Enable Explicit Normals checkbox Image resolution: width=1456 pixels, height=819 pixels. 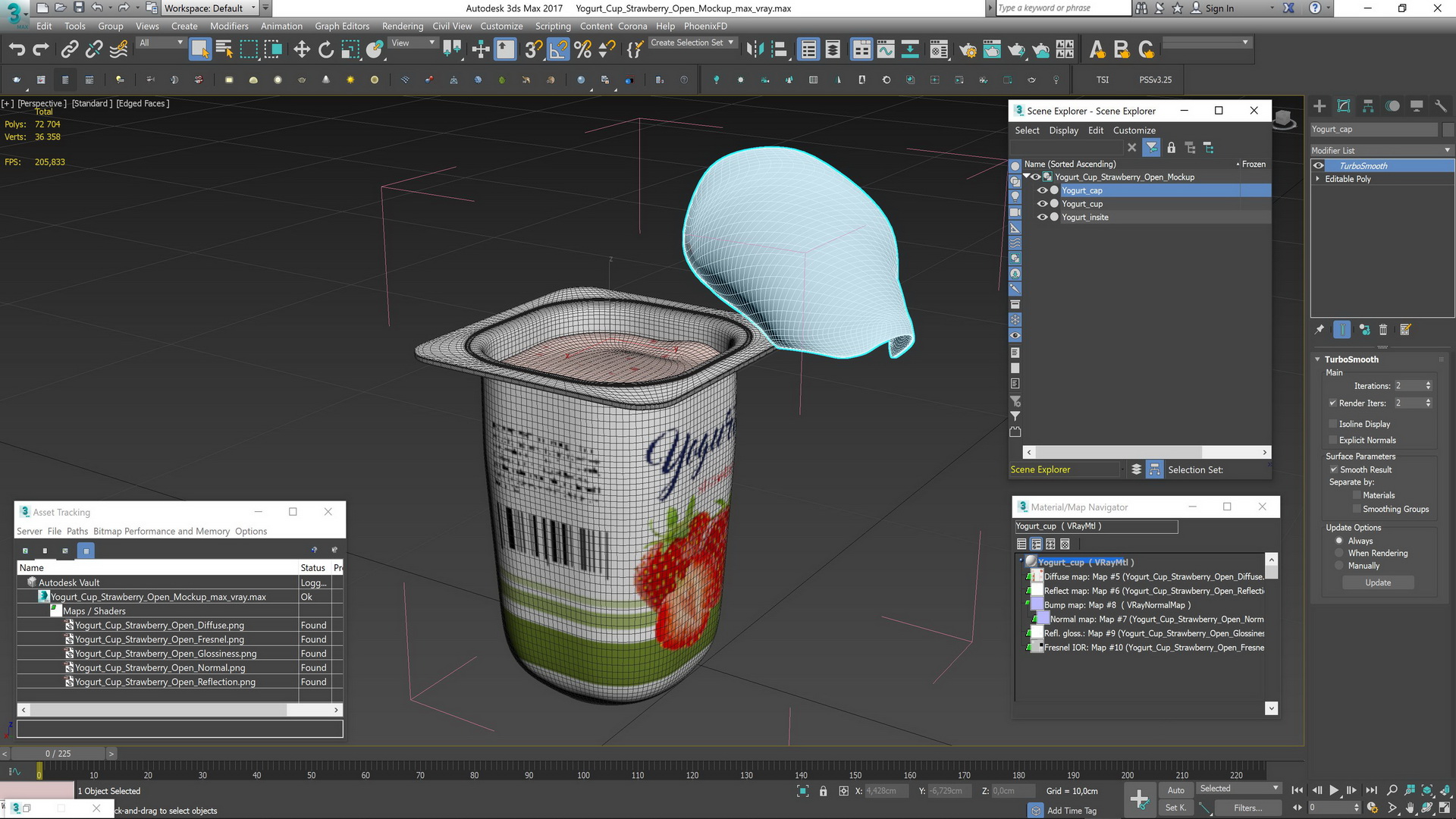(1332, 441)
